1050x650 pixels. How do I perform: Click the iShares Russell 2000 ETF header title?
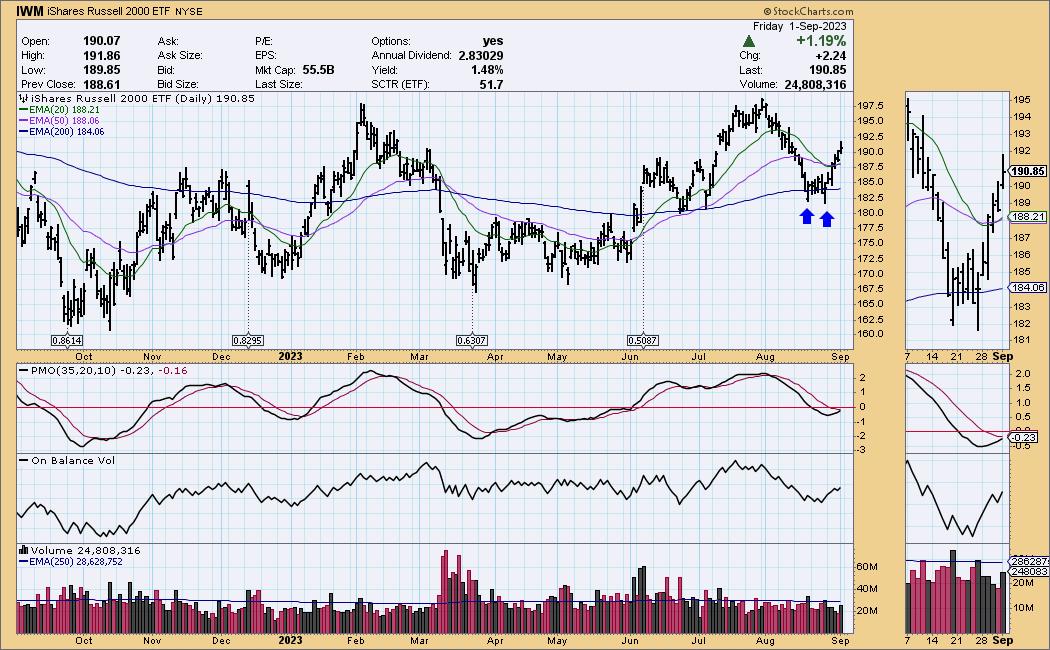tap(109, 11)
